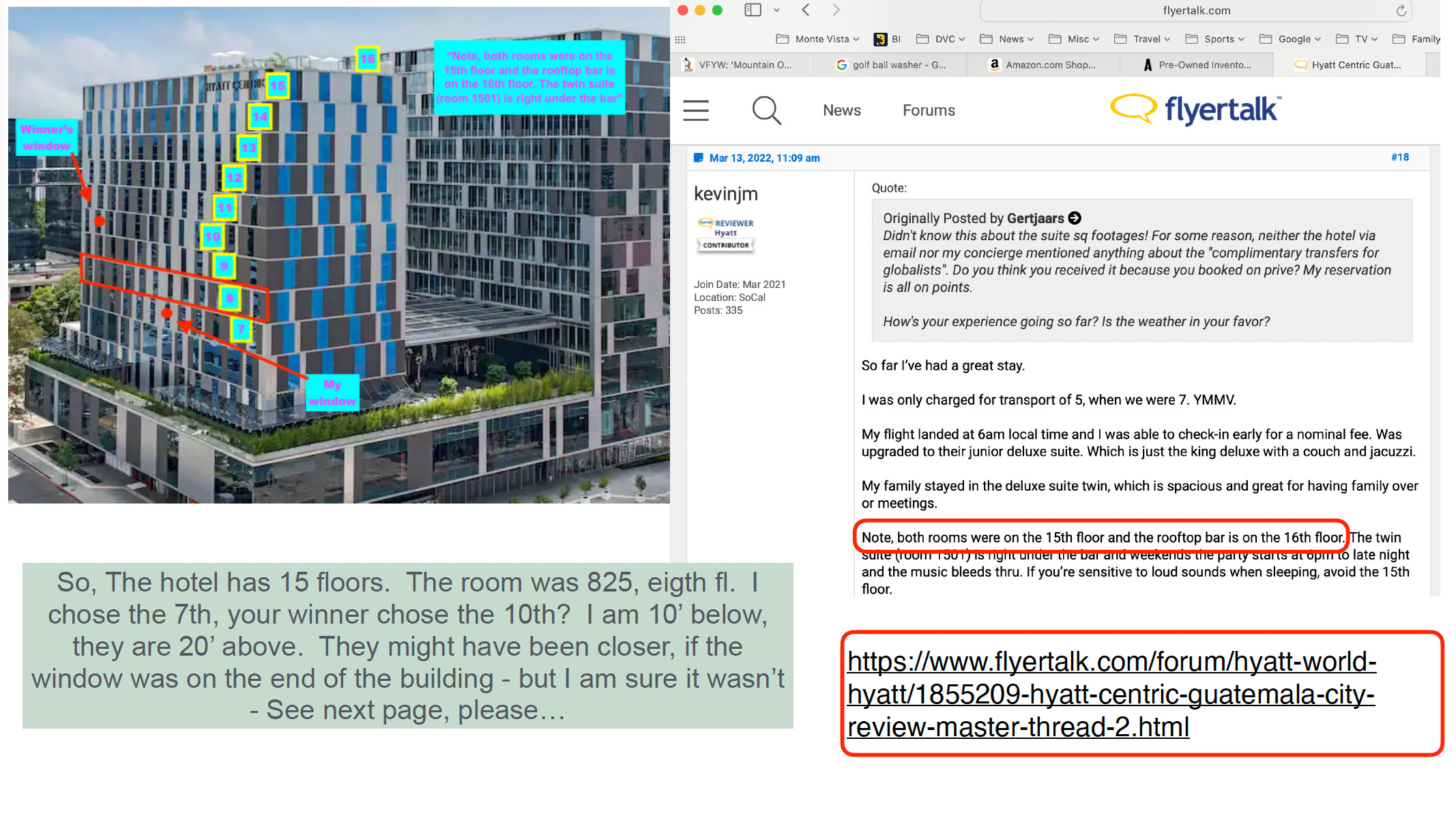Switch to the Hyatt Centric Guat tab

pyautogui.click(x=1349, y=65)
